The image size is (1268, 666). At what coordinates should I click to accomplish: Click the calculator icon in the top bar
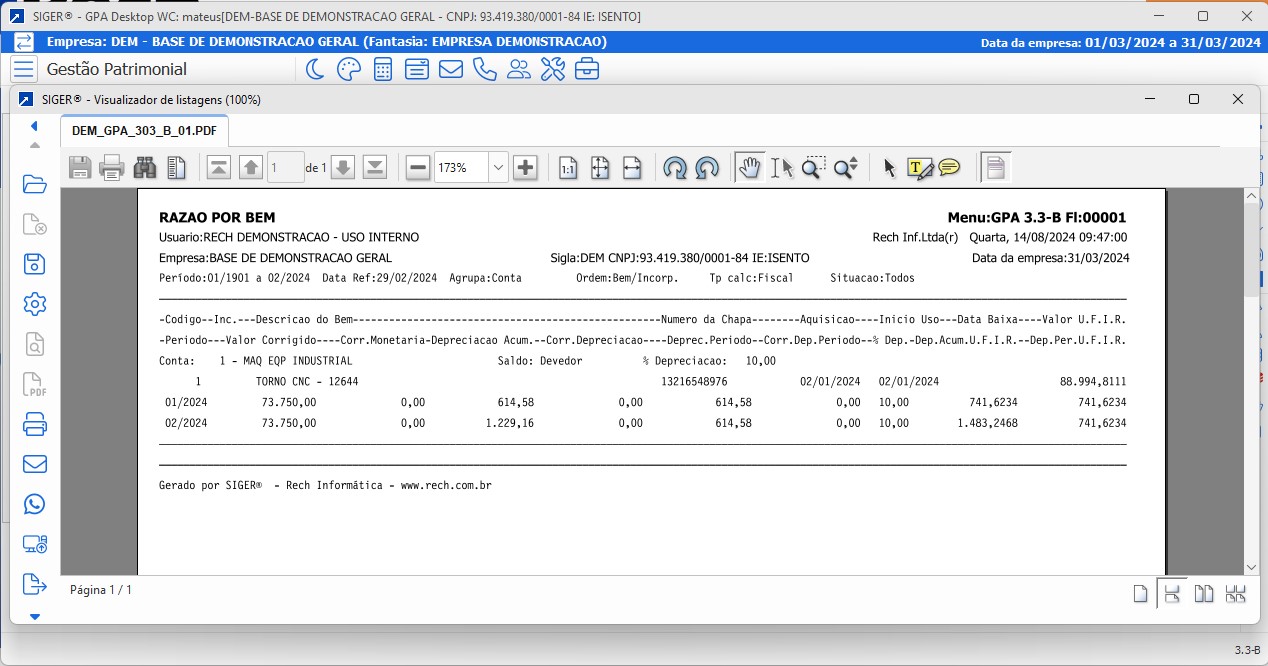point(382,69)
